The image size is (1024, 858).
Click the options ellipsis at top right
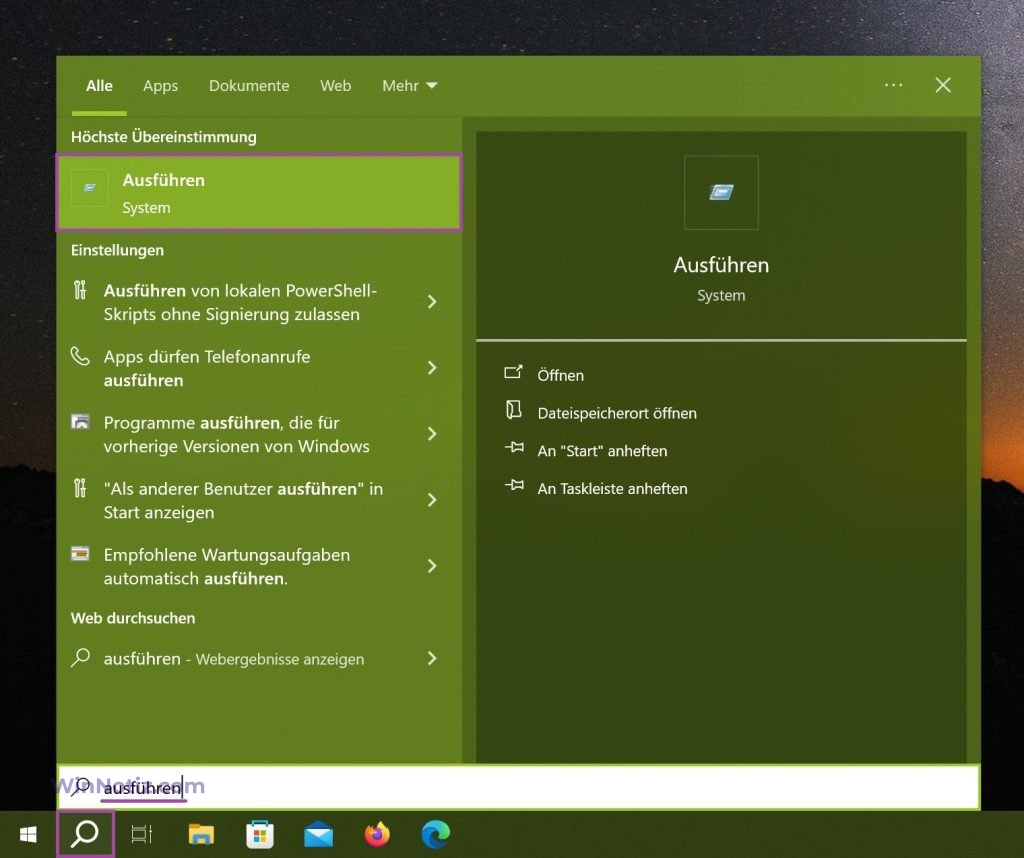tap(893, 85)
